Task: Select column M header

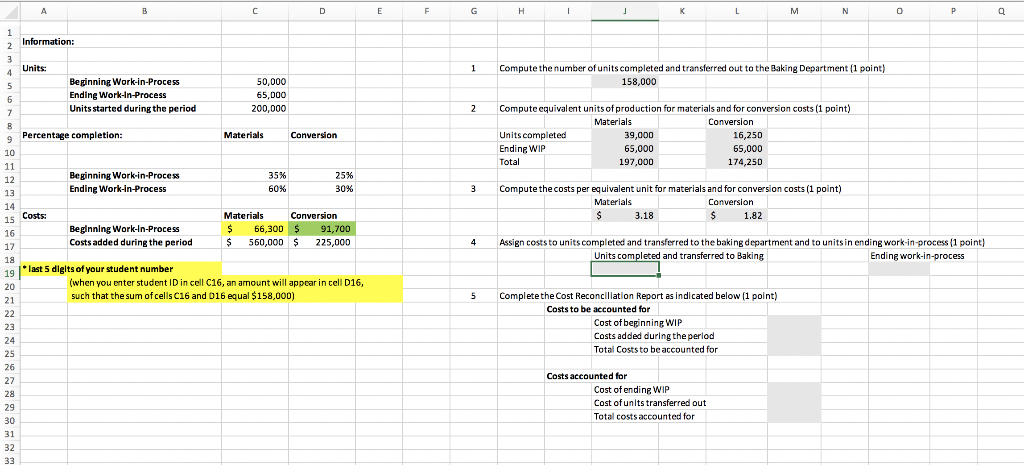Action: point(795,10)
